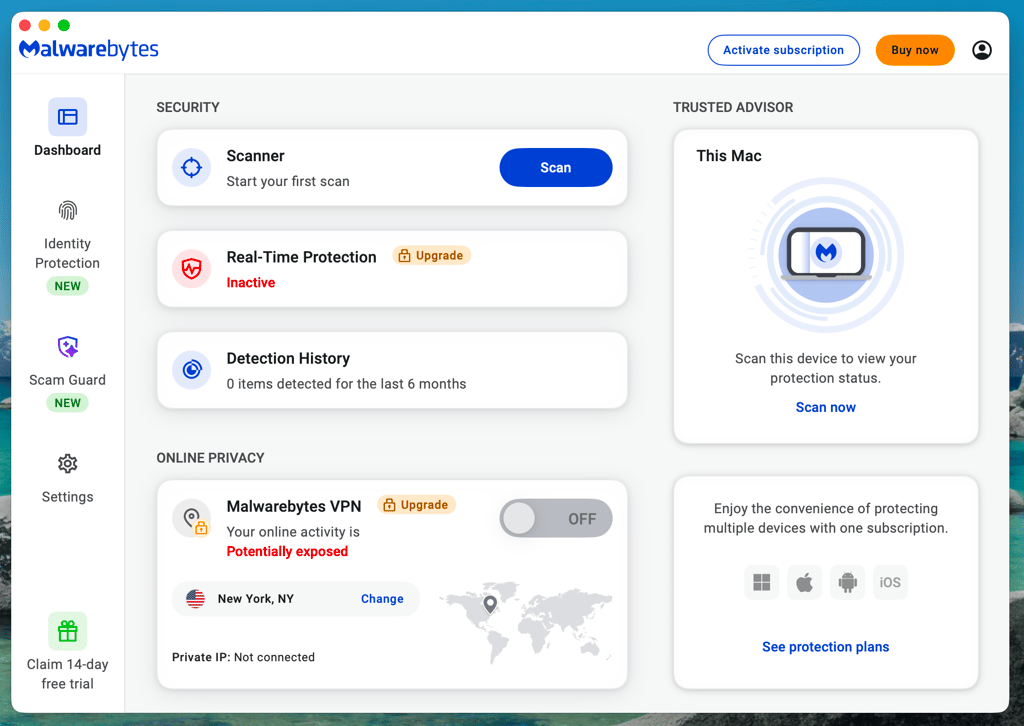Screen dimensions: 1024x726
Task: Turn on the Malwarebytes VPN toggle
Action: coord(556,518)
